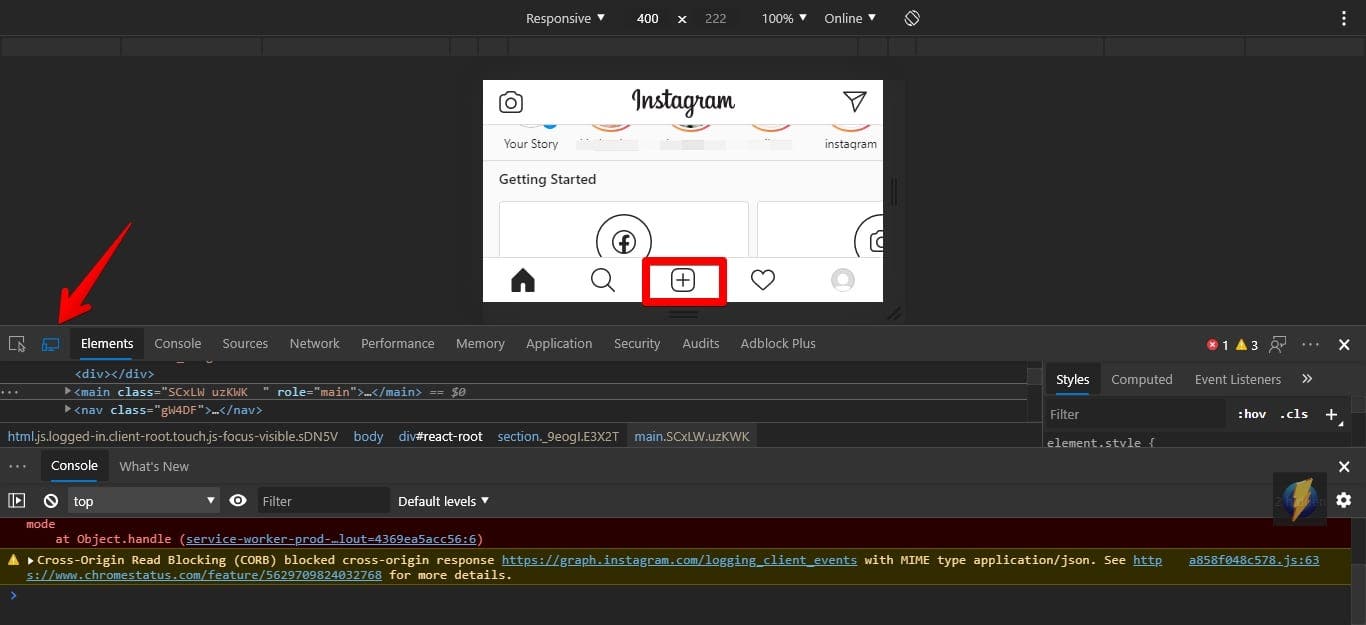Open Instagram activity heart icon
Image resolution: width=1366 pixels, height=625 pixels.
point(763,281)
